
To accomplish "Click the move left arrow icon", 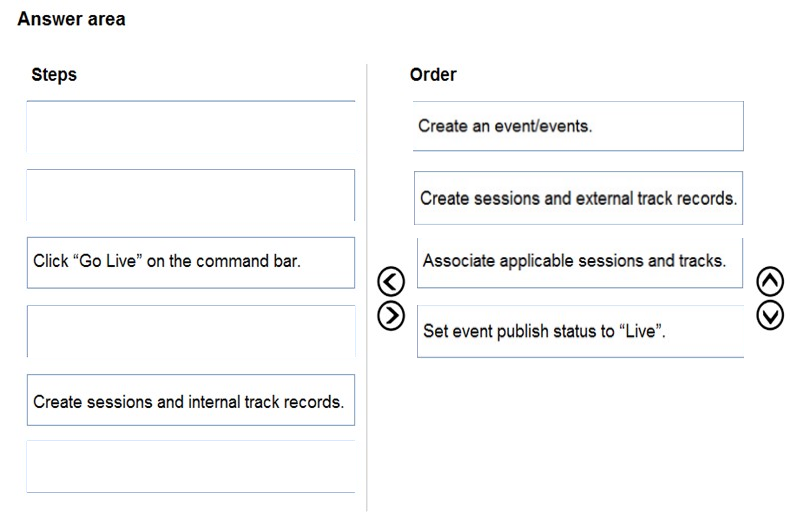I will click(x=390, y=281).
